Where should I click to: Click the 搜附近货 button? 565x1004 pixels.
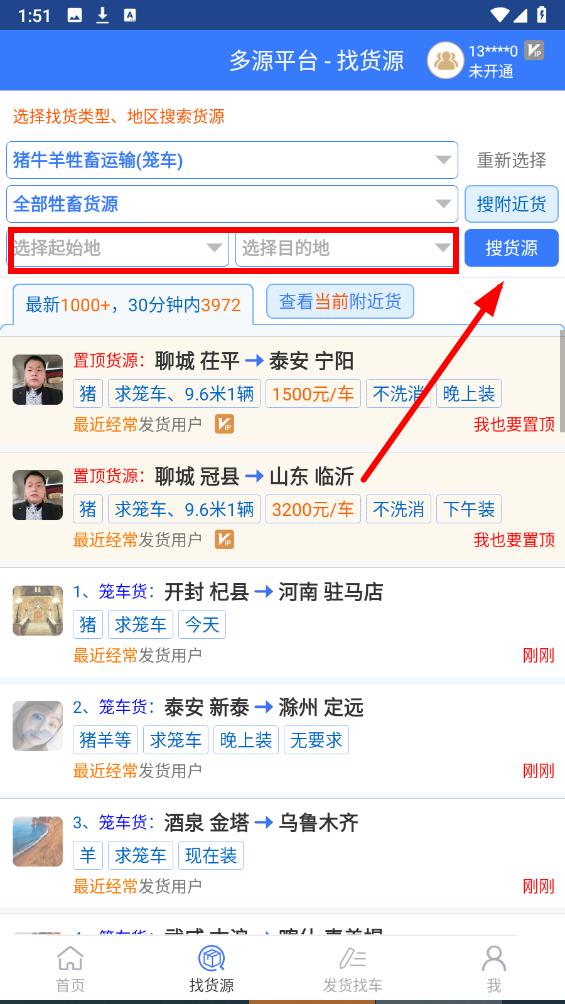[x=511, y=204]
